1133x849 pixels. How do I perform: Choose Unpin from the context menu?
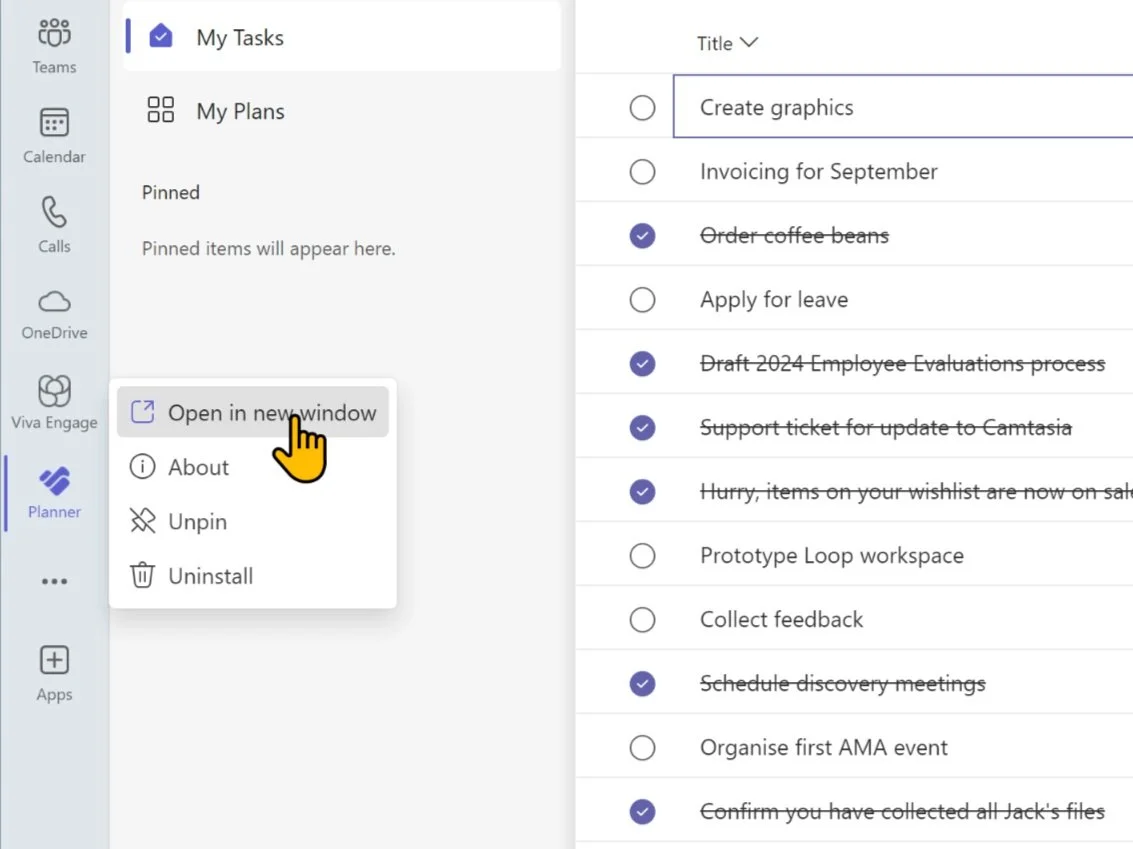(253, 521)
